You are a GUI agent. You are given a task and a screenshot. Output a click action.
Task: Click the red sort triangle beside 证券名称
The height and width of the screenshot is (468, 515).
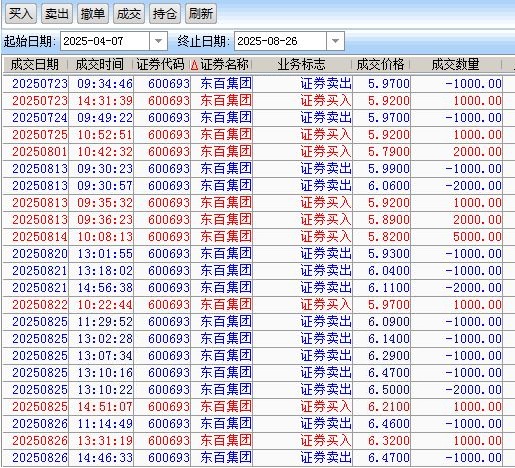(195, 65)
